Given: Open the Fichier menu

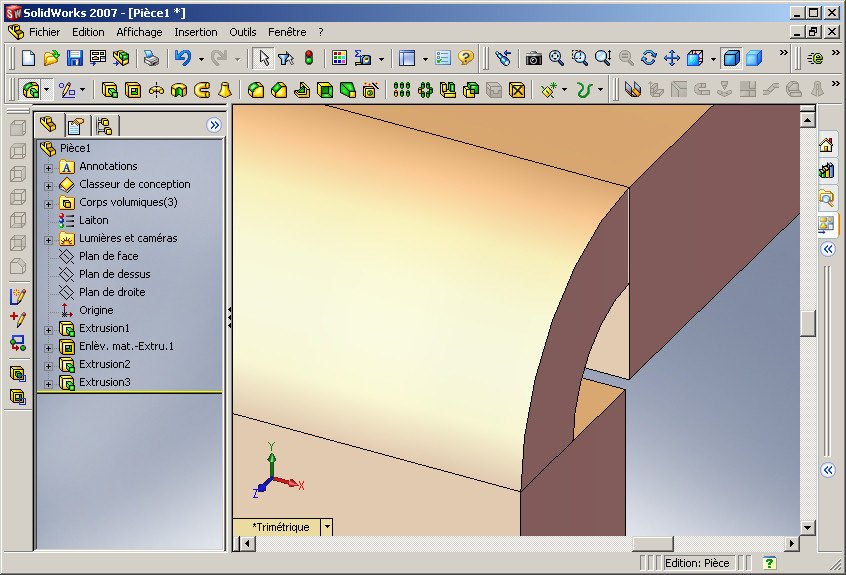Looking at the screenshot, I should point(44,32).
